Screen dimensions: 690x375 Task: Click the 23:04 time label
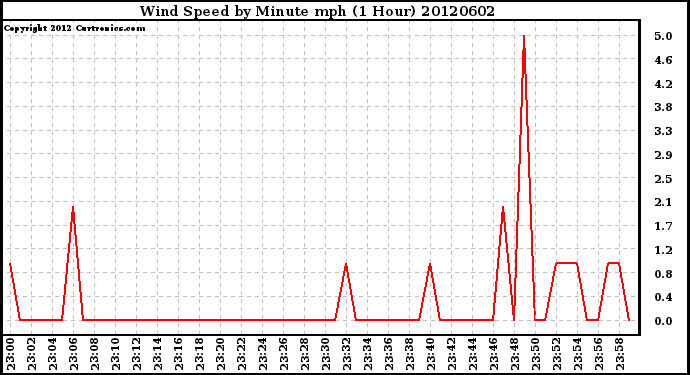pyautogui.click(x=53, y=354)
